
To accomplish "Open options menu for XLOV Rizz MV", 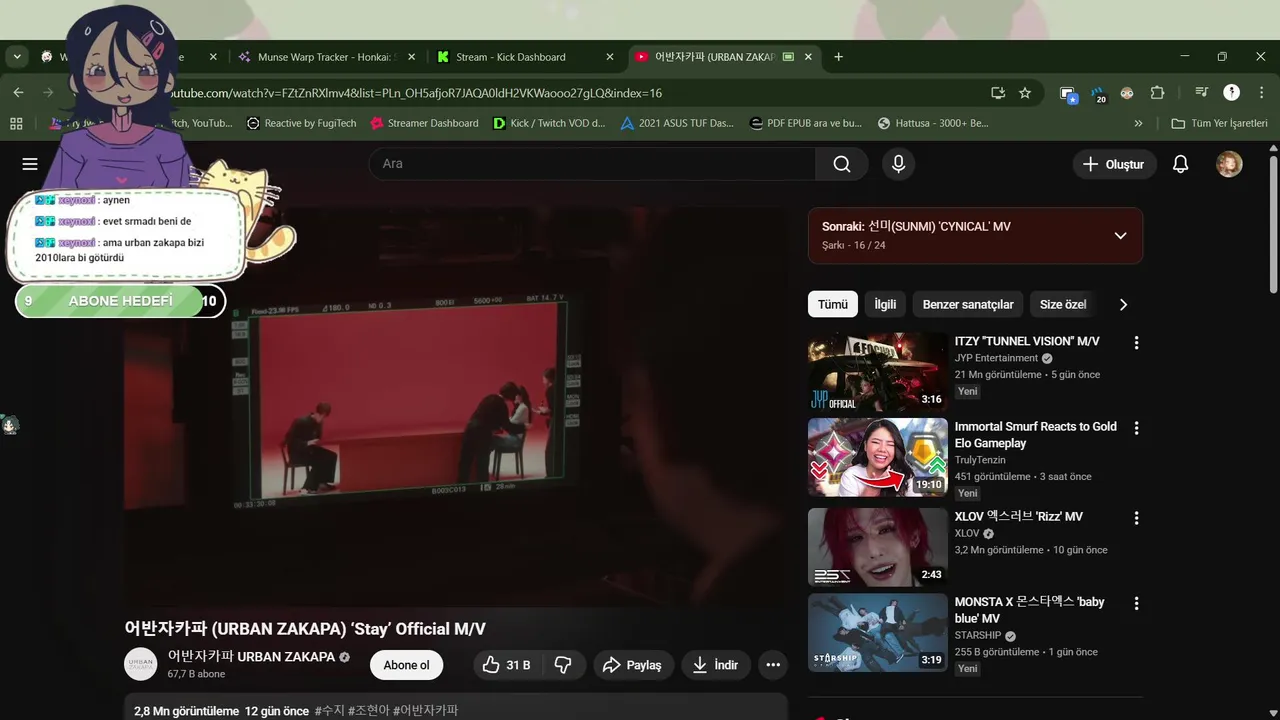I will point(1136,518).
